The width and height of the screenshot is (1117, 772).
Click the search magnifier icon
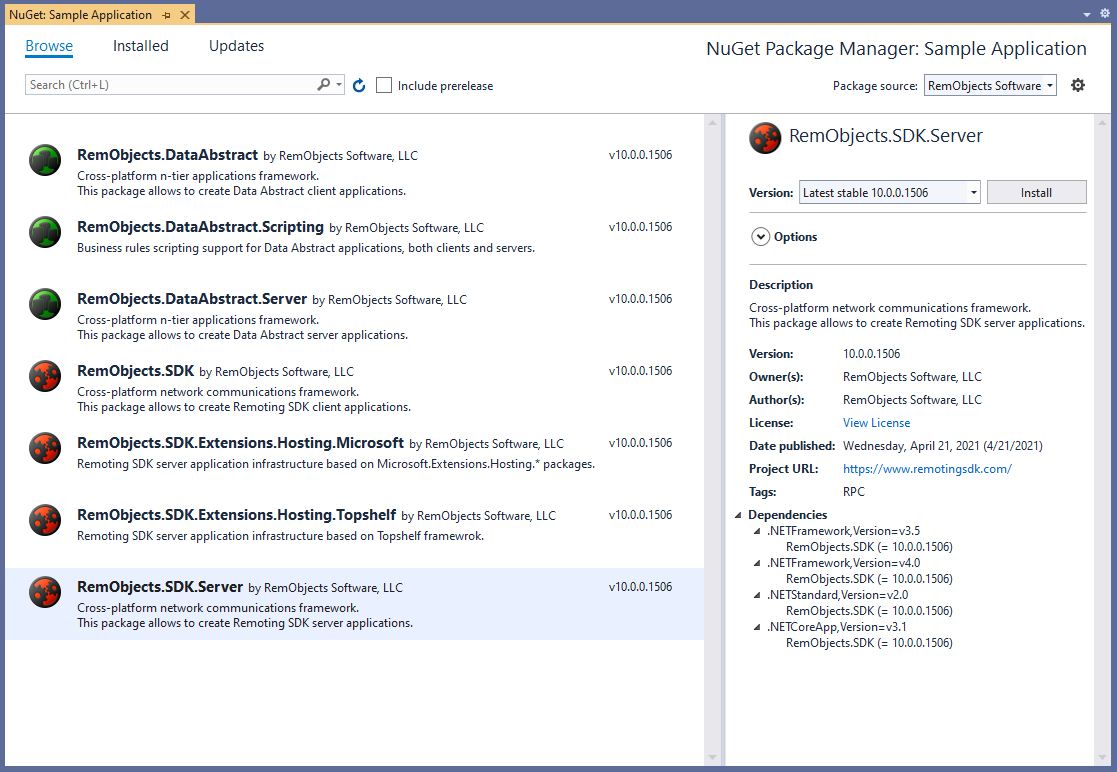point(323,85)
